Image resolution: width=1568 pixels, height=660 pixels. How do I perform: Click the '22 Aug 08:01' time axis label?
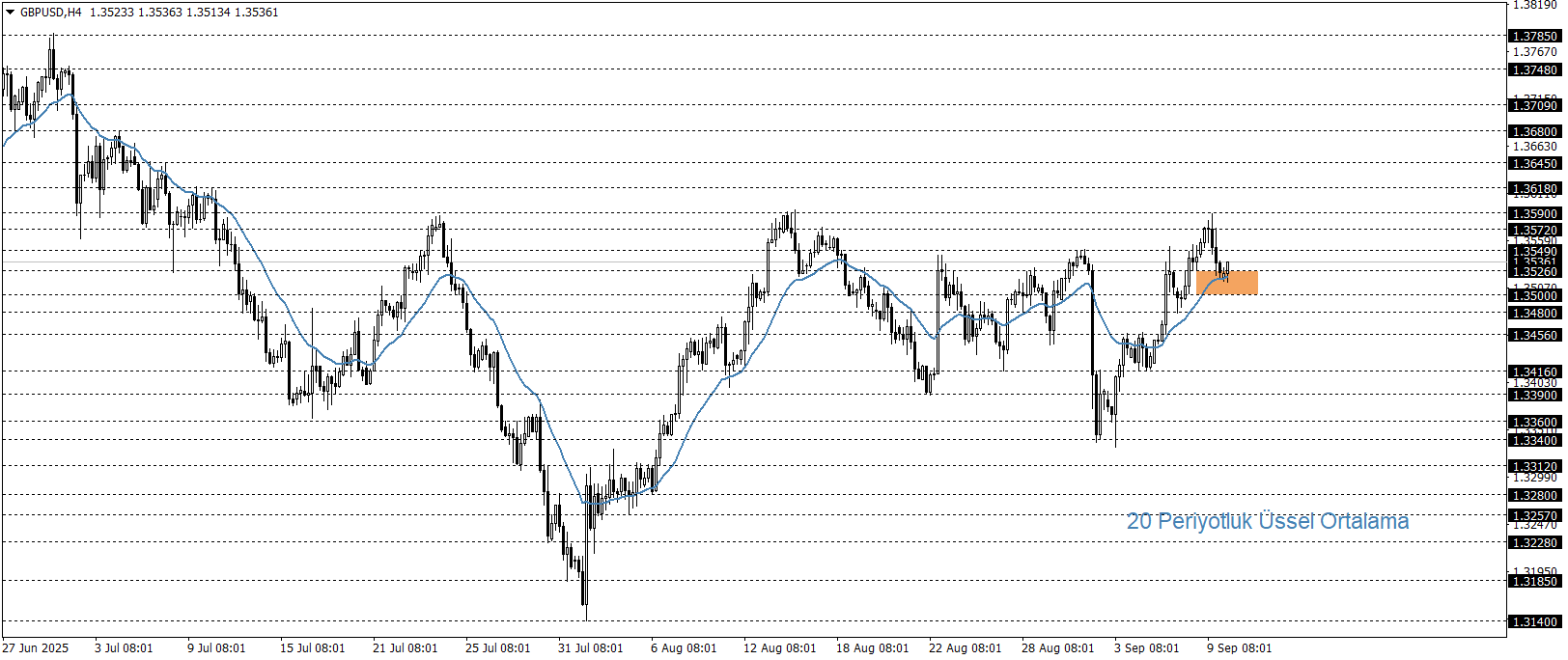point(965,648)
